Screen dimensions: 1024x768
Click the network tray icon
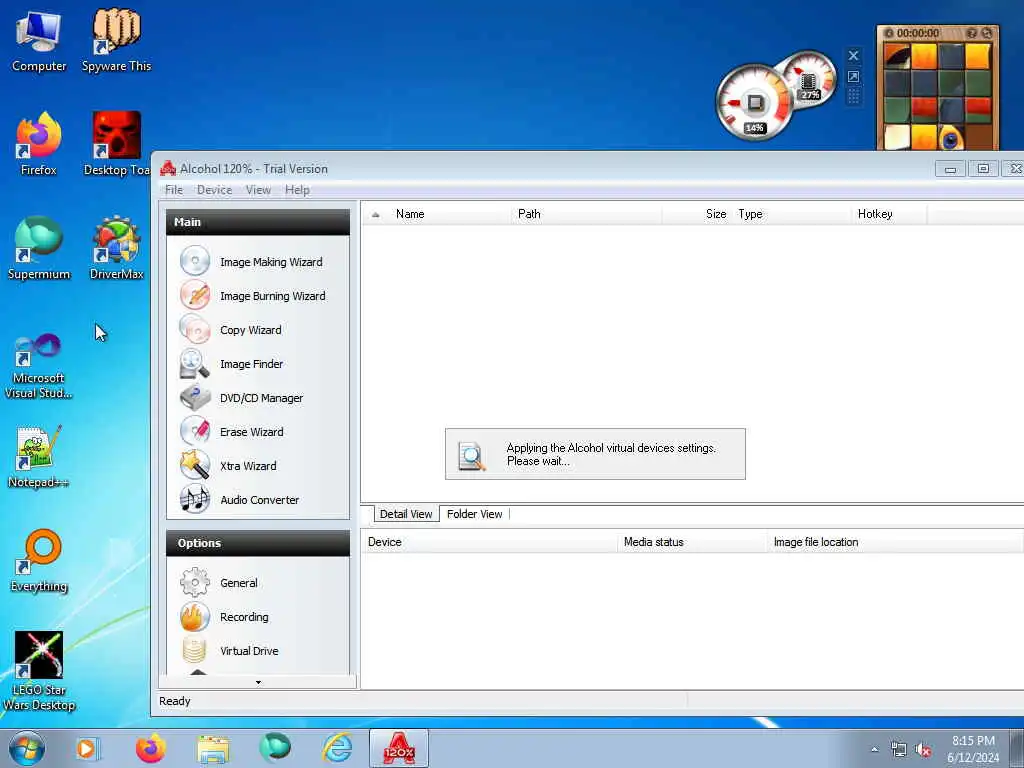pyautogui.click(x=899, y=749)
